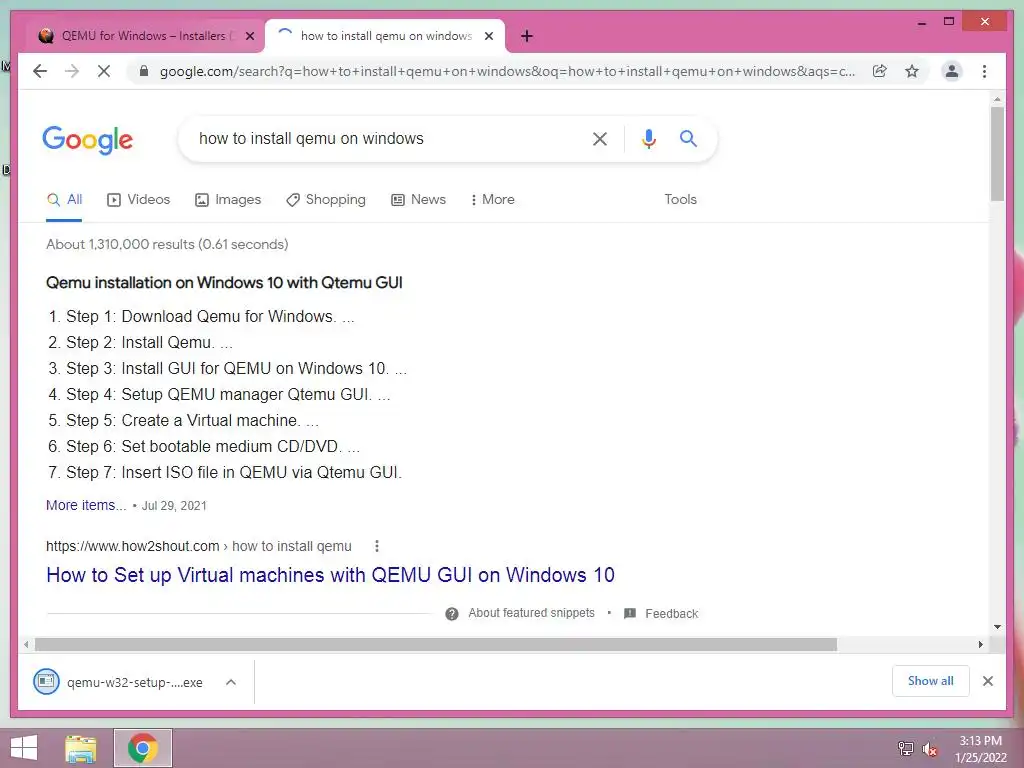This screenshot has height=768, width=1024.
Task: Click the muted volume tray icon
Action: pos(930,748)
